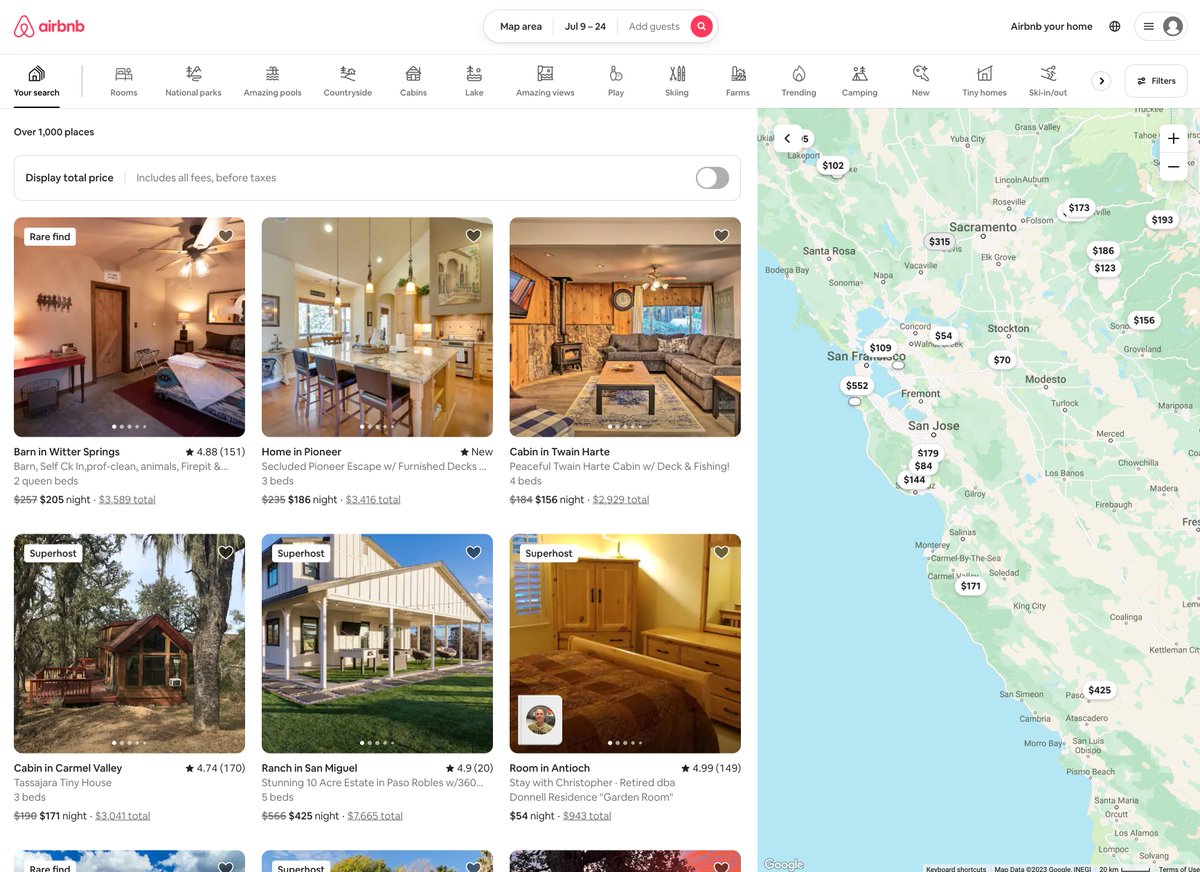Zoom in on the map

1173,139
